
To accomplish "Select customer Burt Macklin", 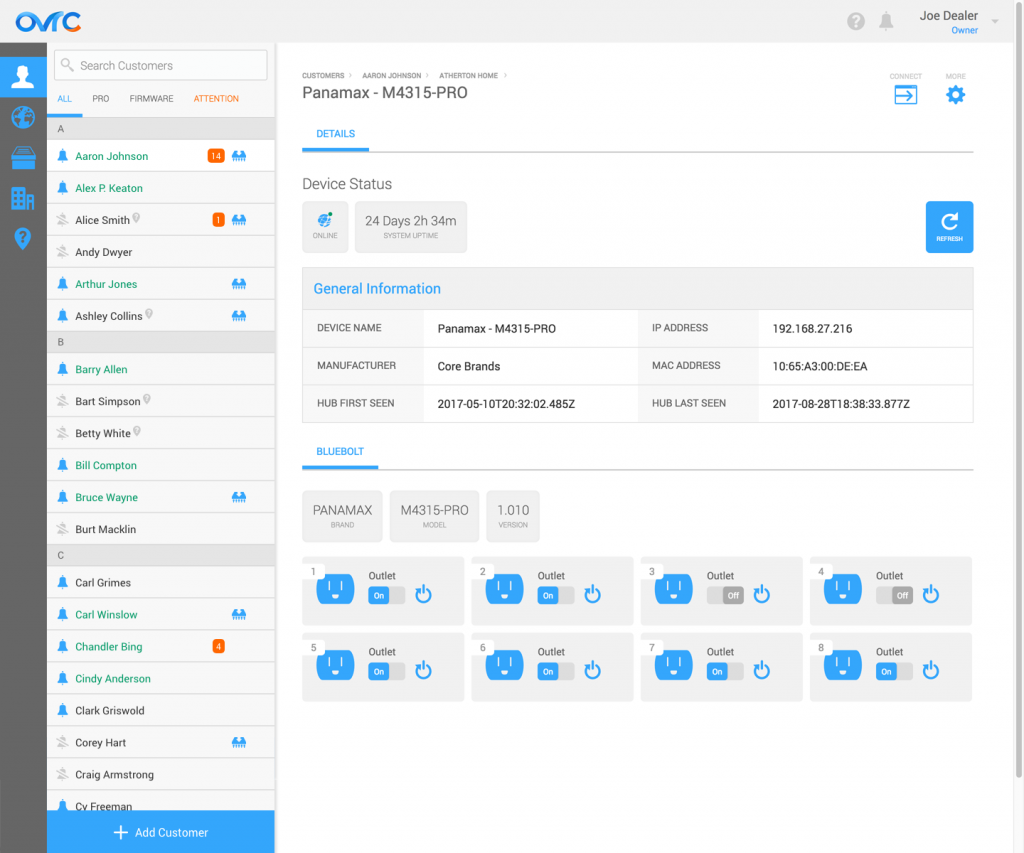I will (161, 529).
